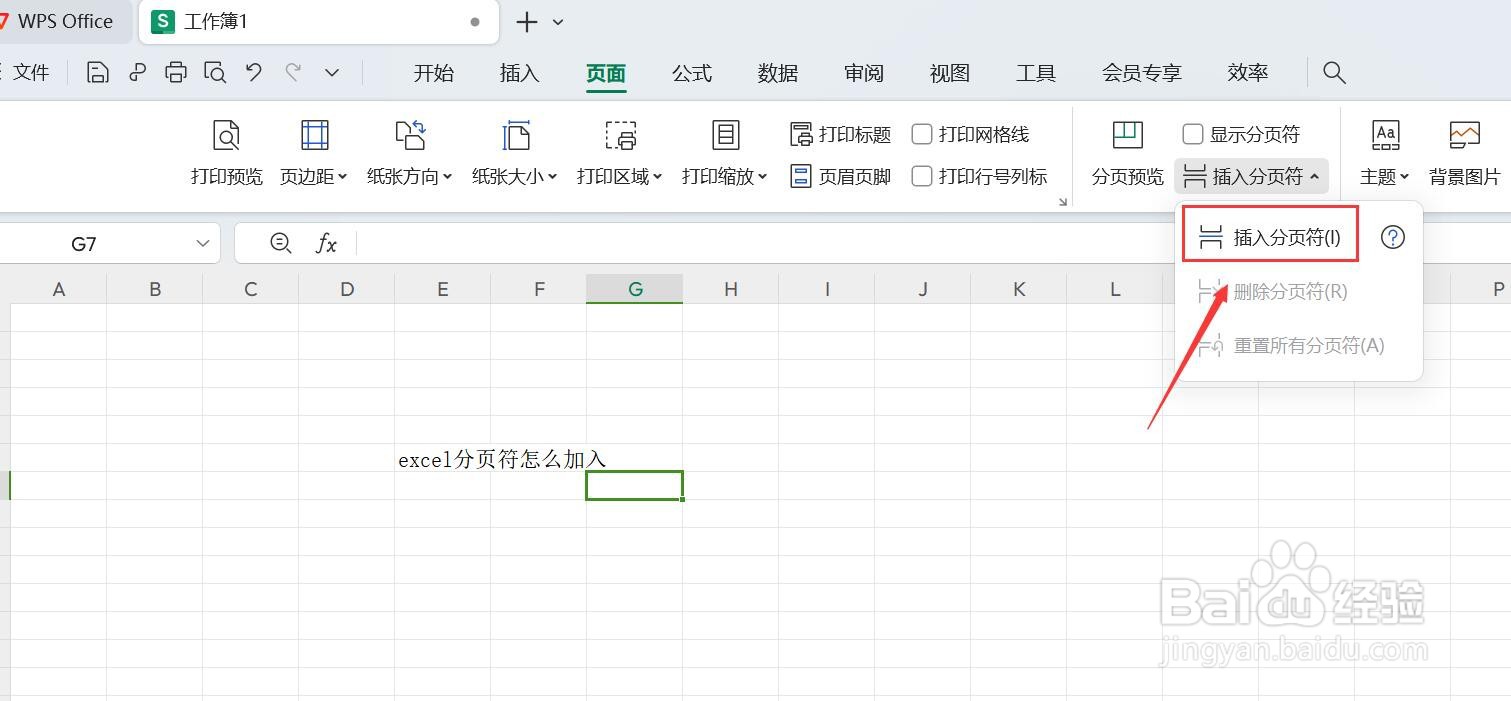Click the 打印标题 print titles icon
Image resolution: width=1511 pixels, height=701 pixels.
coord(840,133)
